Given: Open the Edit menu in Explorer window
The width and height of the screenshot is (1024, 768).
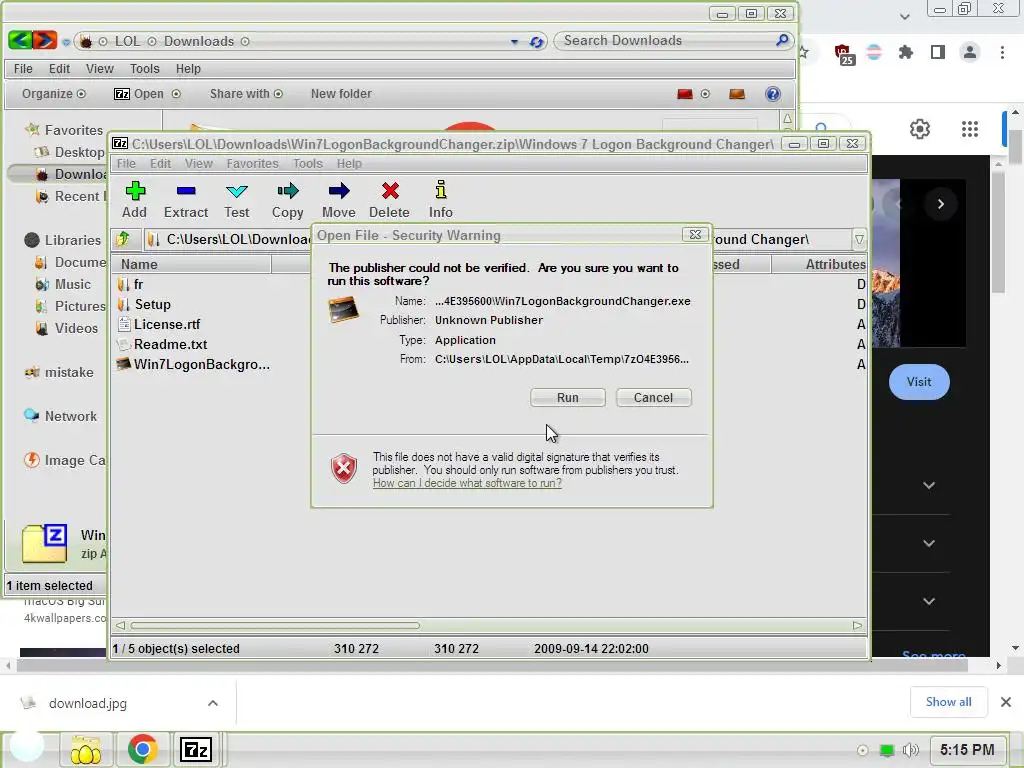Looking at the screenshot, I should (x=59, y=69).
